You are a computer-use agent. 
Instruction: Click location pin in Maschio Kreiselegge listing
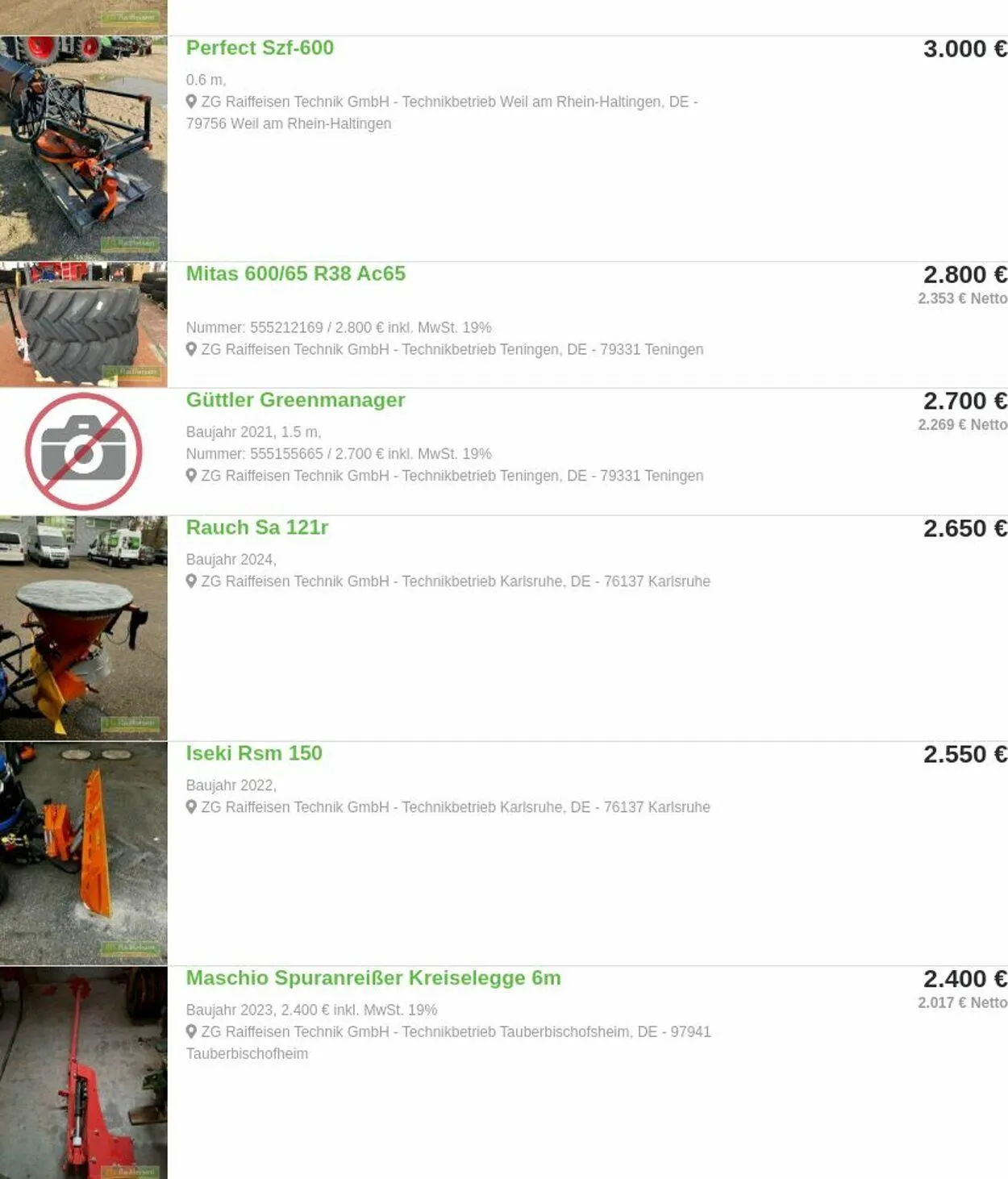pyautogui.click(x=191, y=1031)
